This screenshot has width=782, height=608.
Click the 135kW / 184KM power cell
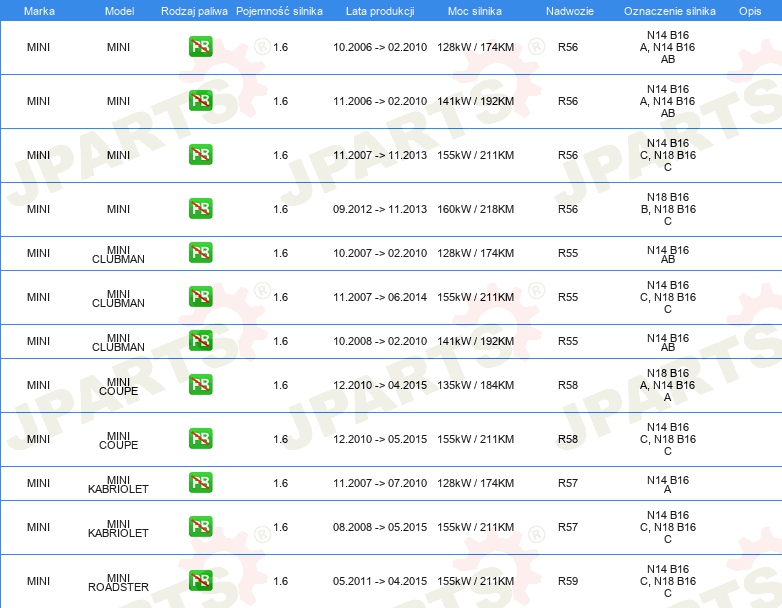point(475,385)
